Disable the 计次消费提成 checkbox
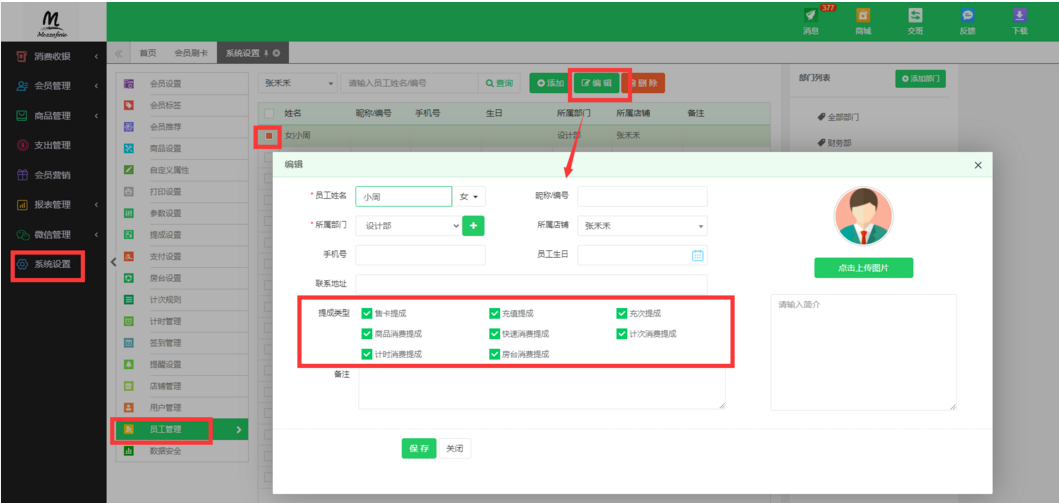Viewport: 1059px width, 503px height. (x=622, y=334)
